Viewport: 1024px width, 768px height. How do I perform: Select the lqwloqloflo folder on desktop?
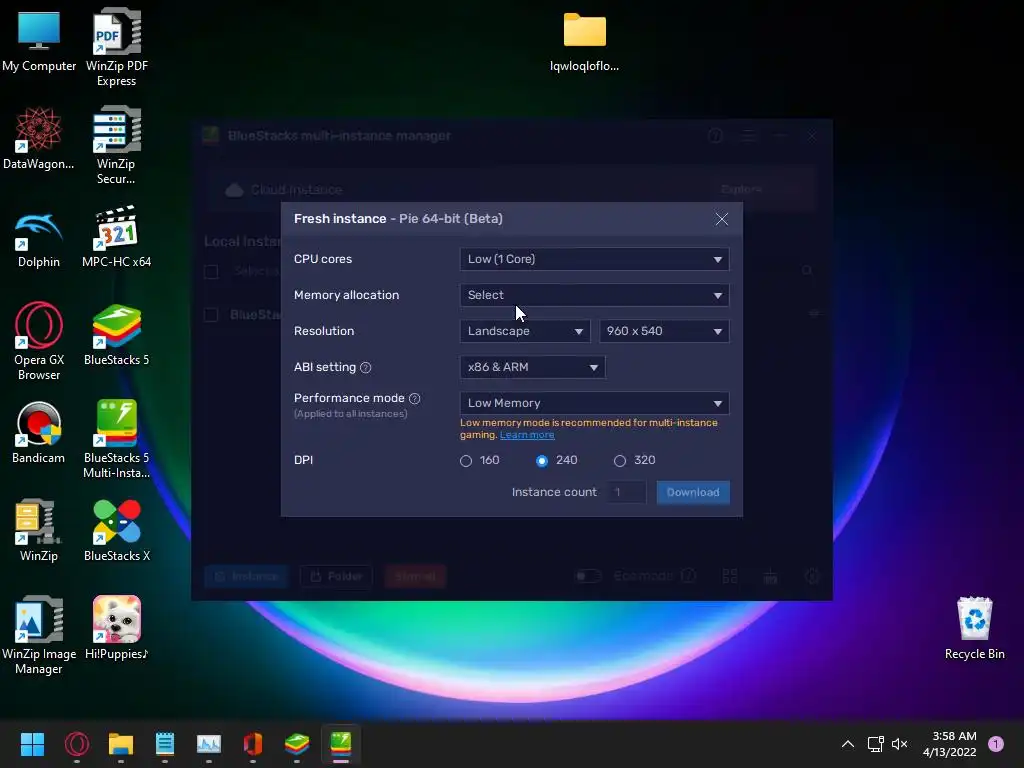tap(584, 42)
